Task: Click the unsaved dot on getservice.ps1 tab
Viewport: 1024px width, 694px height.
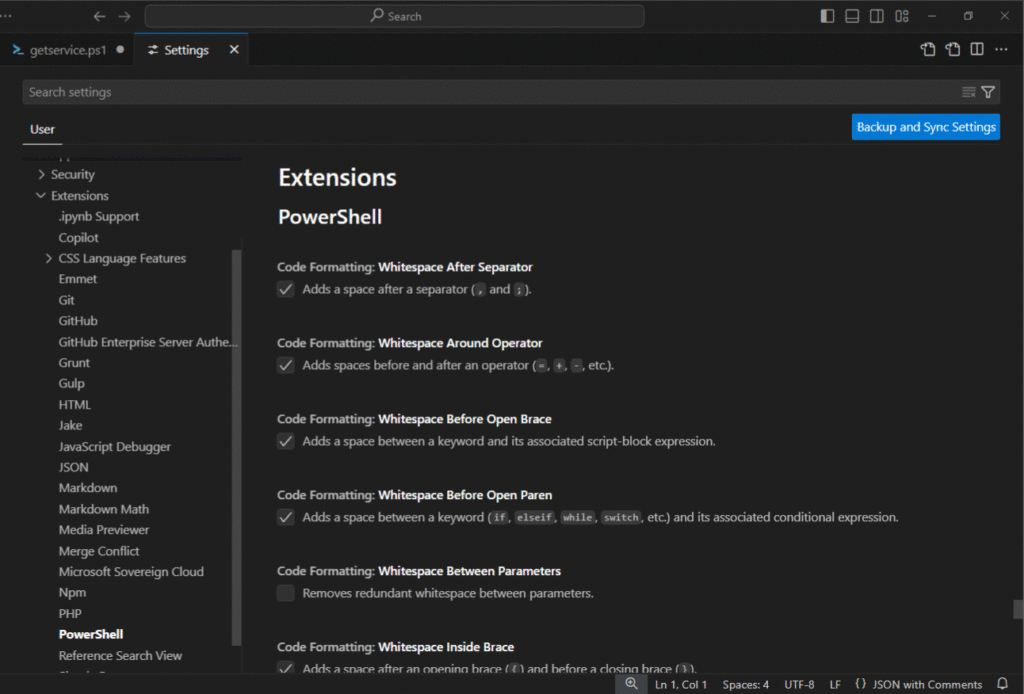Action: 120,50
